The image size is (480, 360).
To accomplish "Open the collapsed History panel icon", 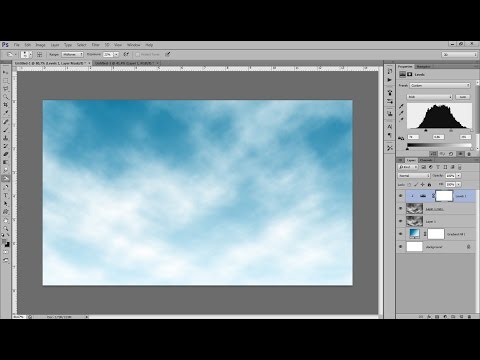I will (x=390, y=71).
